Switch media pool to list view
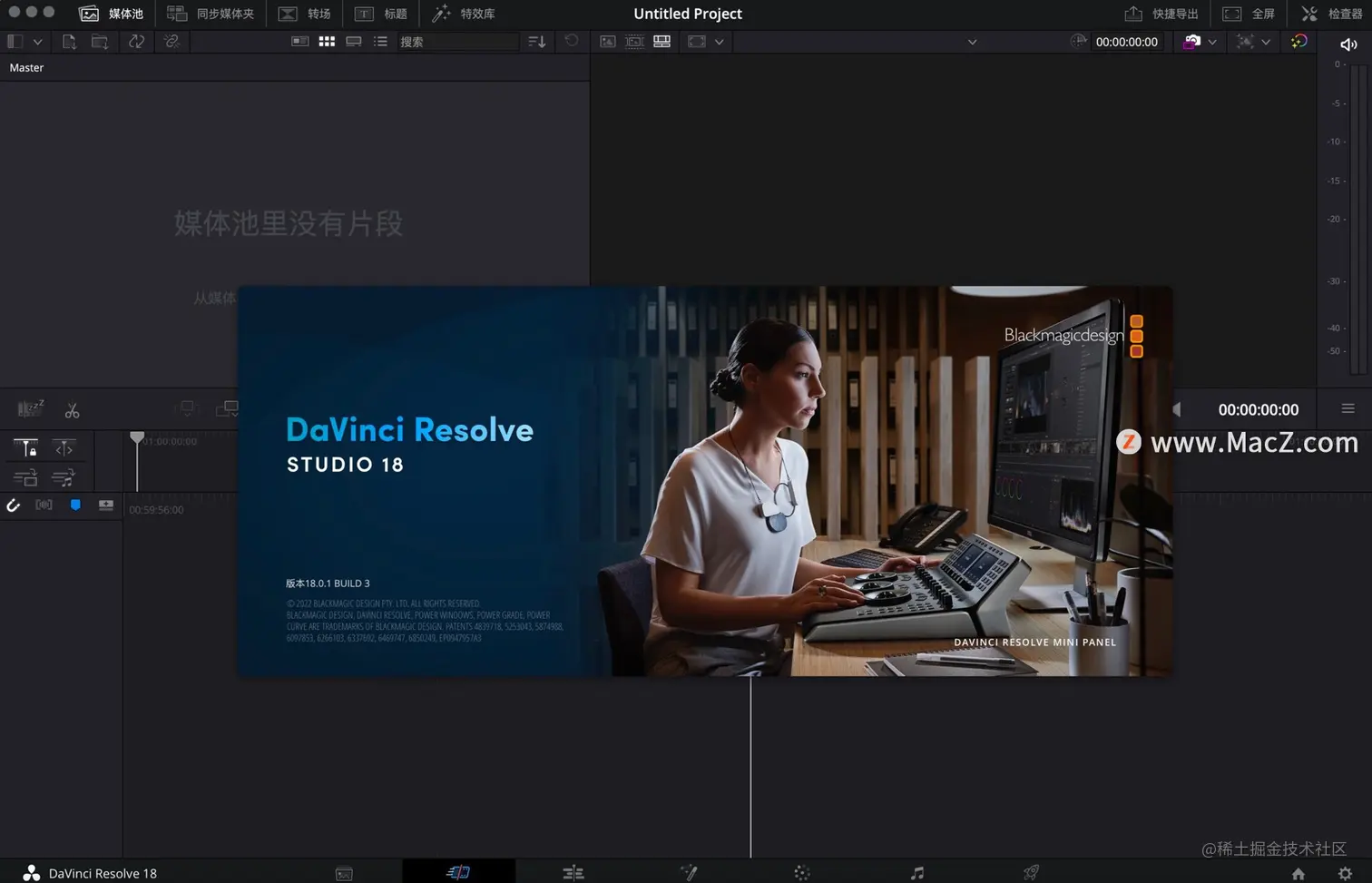 tap(380, 42)
